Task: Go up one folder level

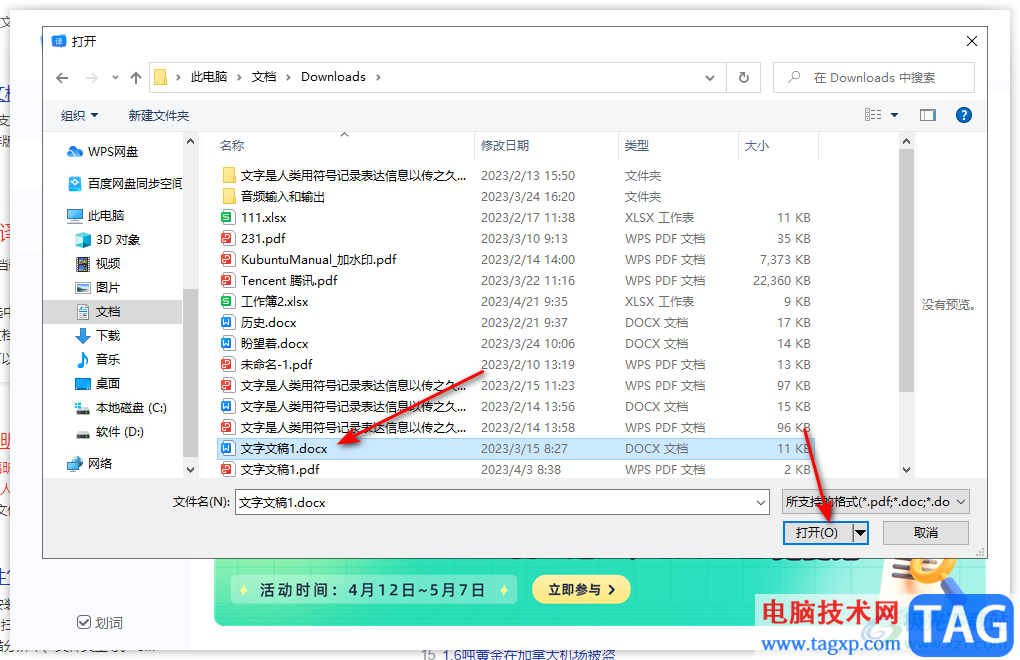Action: point(135,78)
